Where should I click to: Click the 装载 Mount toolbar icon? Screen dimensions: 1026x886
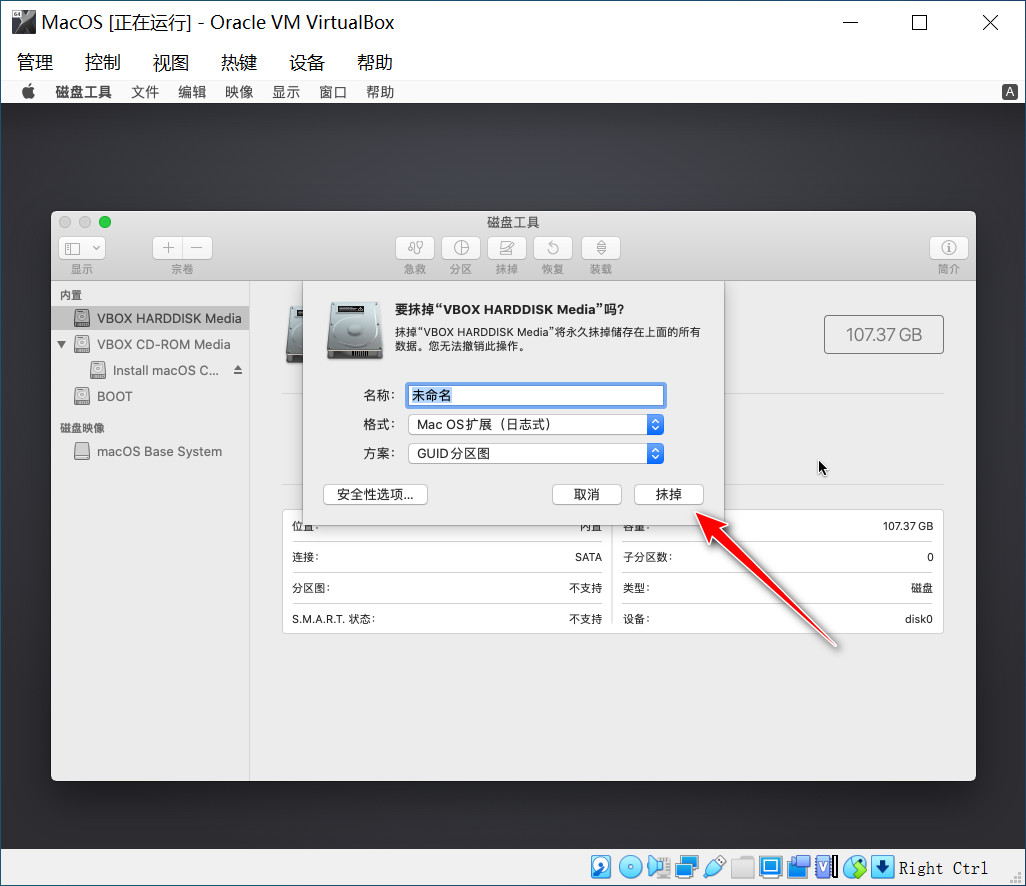601,248
